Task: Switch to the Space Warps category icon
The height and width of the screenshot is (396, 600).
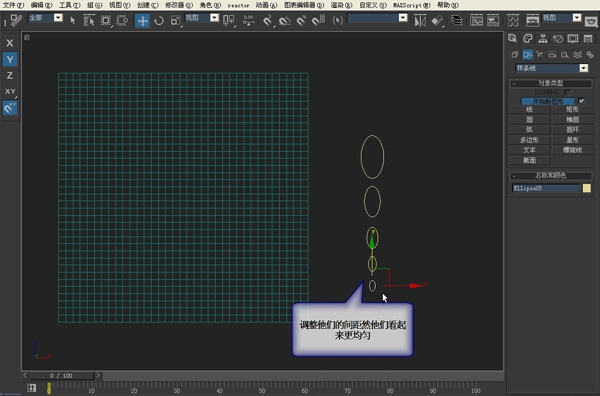Action: [x=577, y=55]
